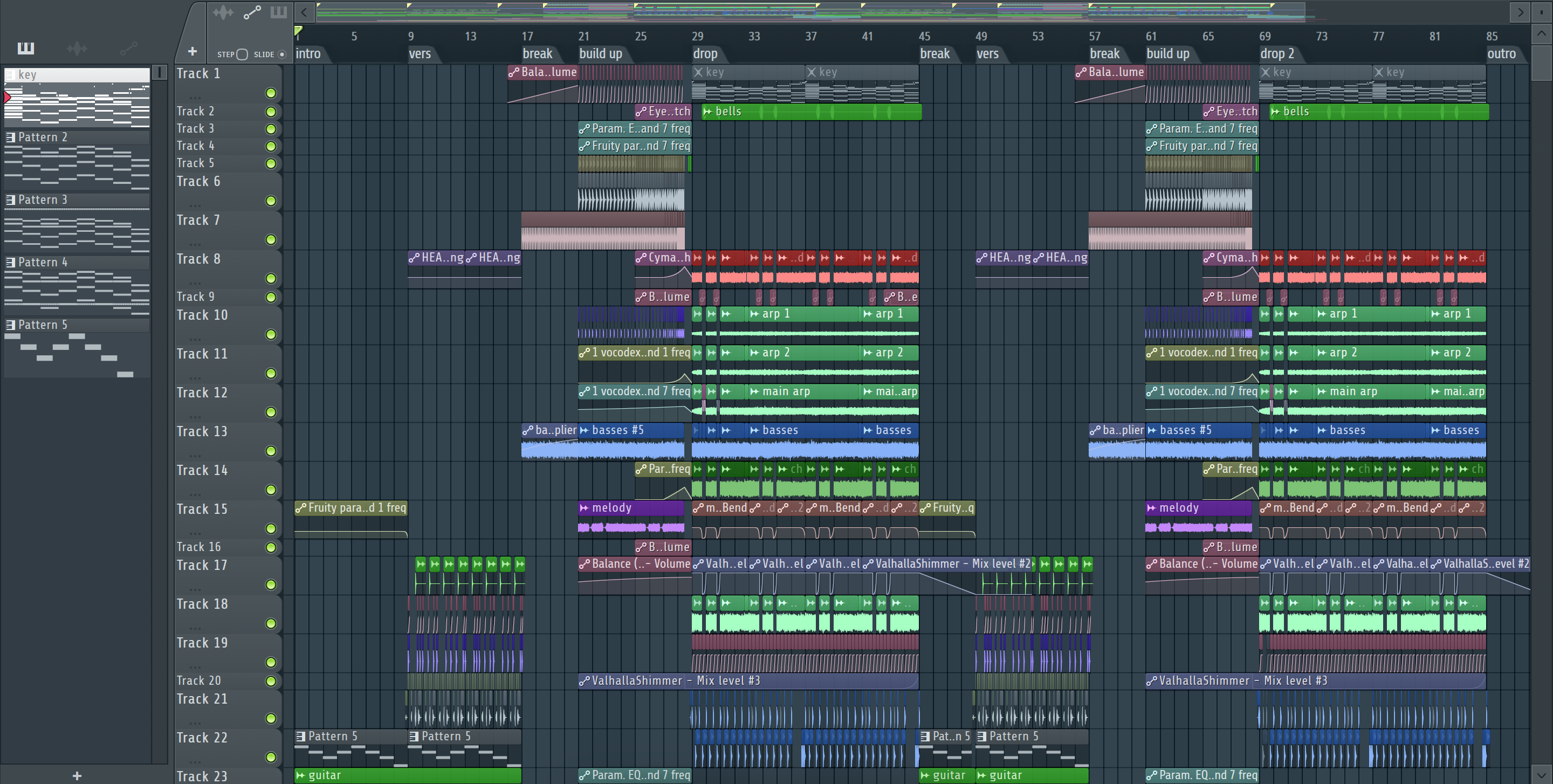Click the right arrow beside the overview
This screenshot has height=784, width=1553.
tap(1520, 12)
